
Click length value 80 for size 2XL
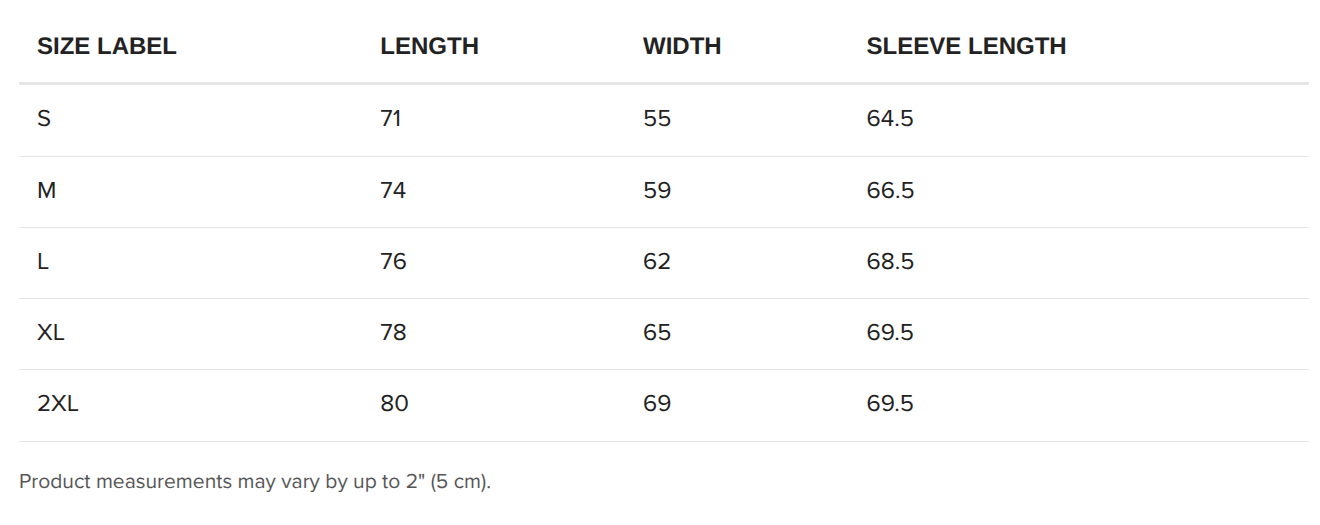[394, 403]
